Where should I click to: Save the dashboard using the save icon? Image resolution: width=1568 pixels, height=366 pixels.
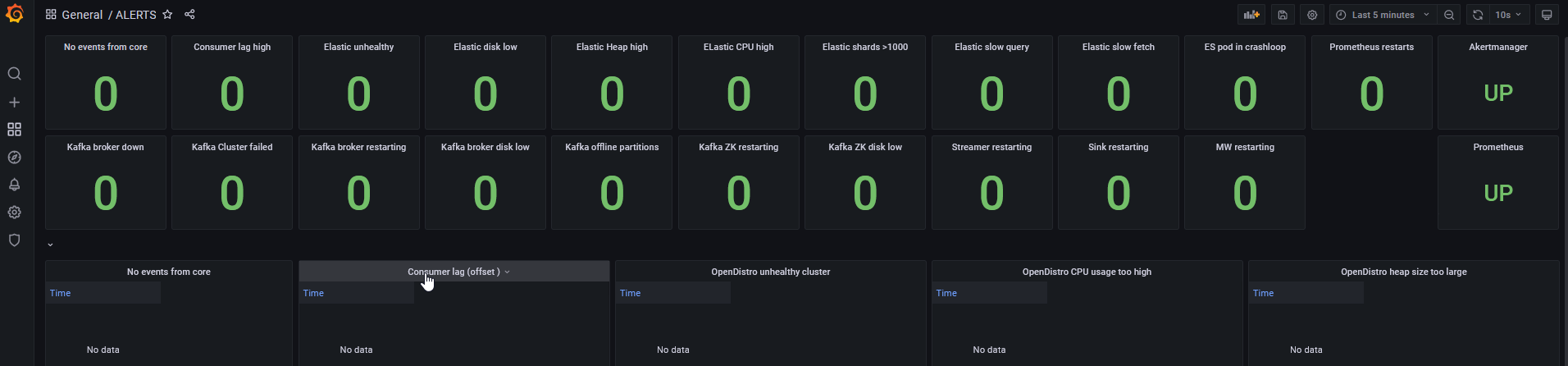point(1283,15)
